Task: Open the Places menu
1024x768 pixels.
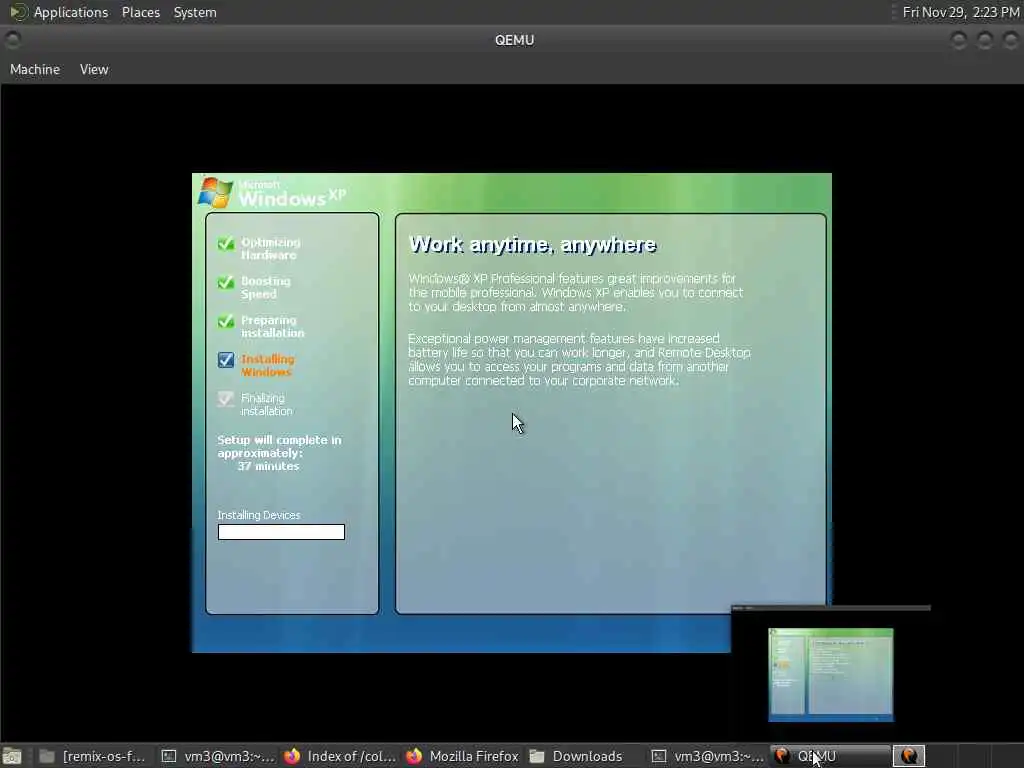Action: point(140,12)
